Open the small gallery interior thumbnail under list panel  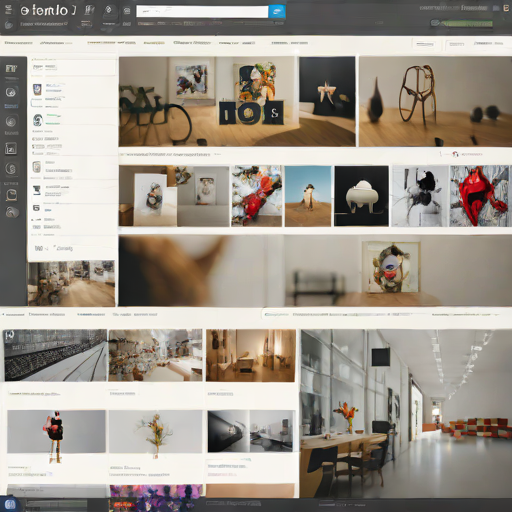click(x=71, y=283)
